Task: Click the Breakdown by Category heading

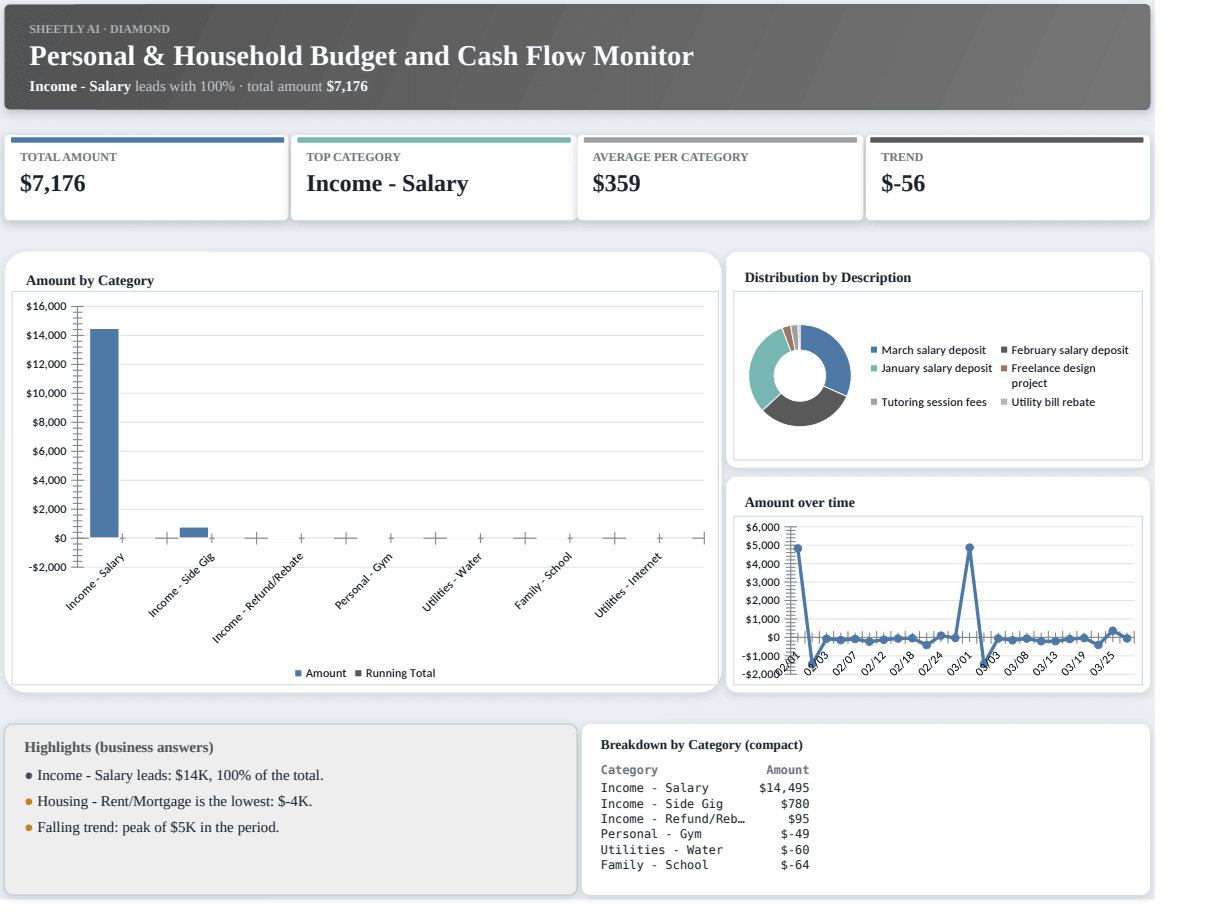Action: point(701,745)
